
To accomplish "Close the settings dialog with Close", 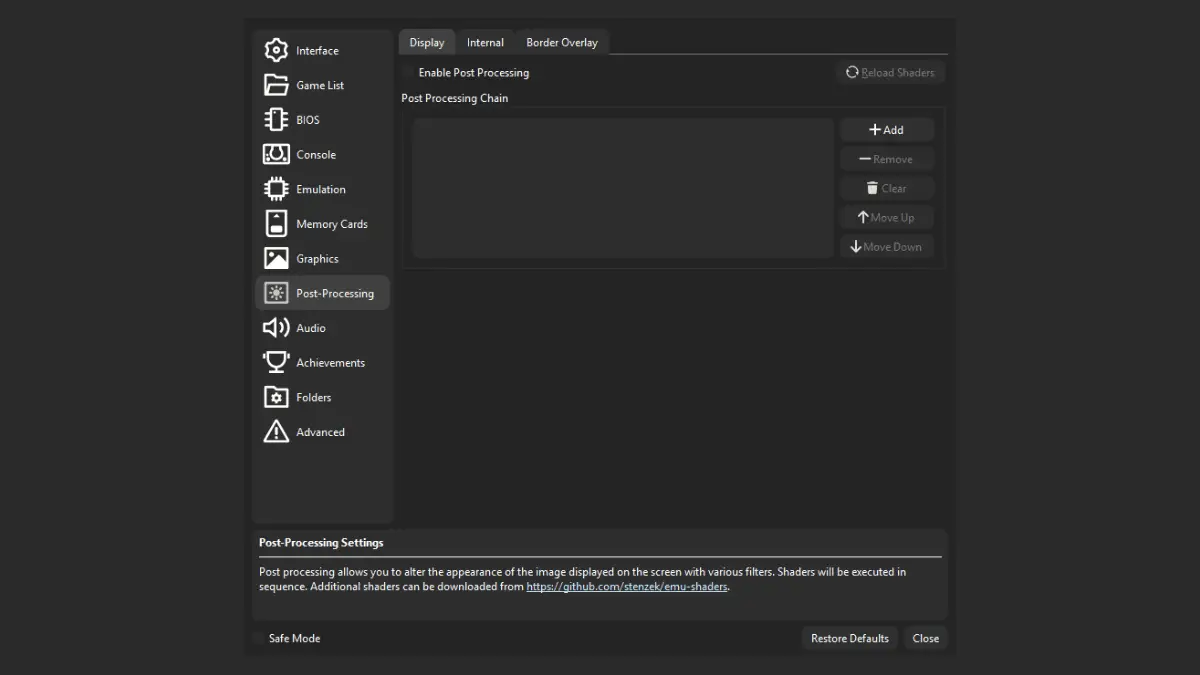I will 926,638.
